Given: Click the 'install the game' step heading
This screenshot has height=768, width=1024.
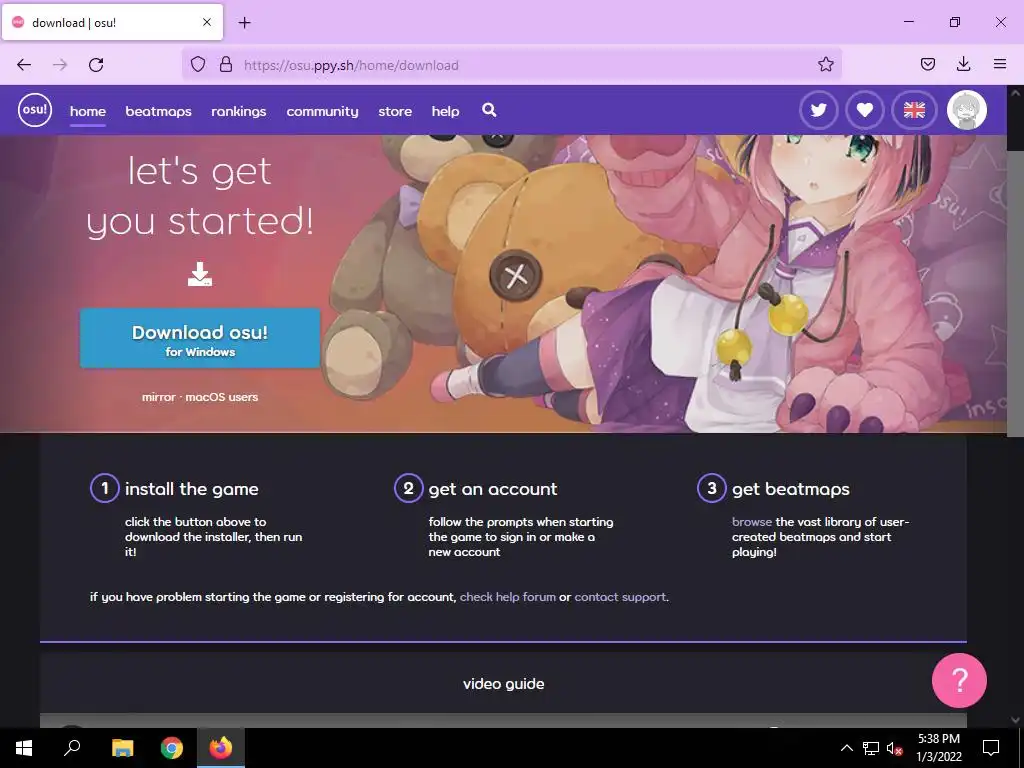Looking at the screenshot, I should [x=191, y=489].
